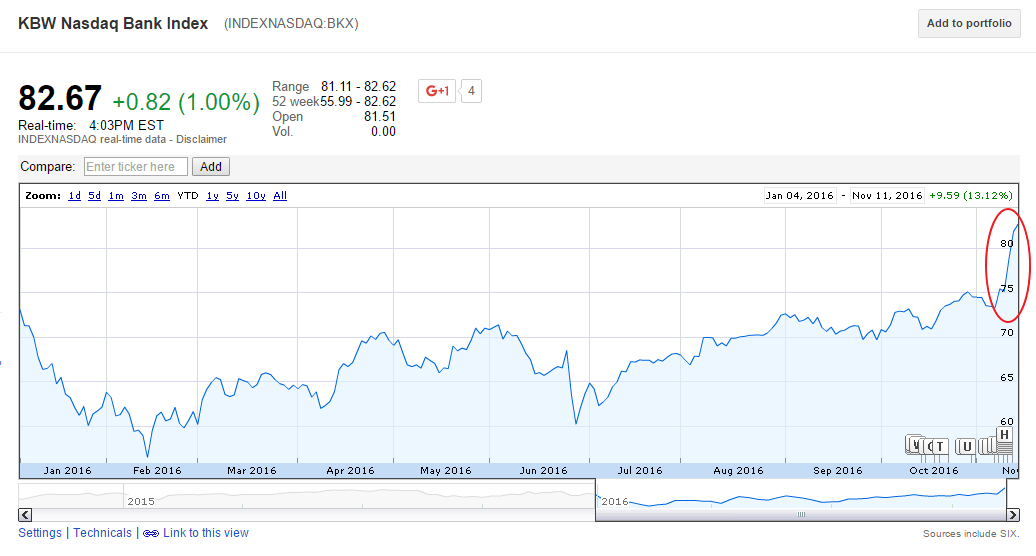
Task: Click the Add to portfolio button
Action: [969, 23]
